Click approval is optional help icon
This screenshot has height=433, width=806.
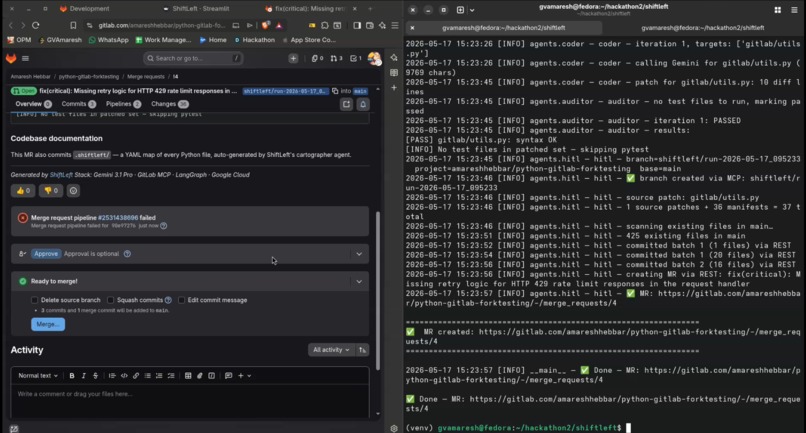pyautogui.click(x=127, y=254)
